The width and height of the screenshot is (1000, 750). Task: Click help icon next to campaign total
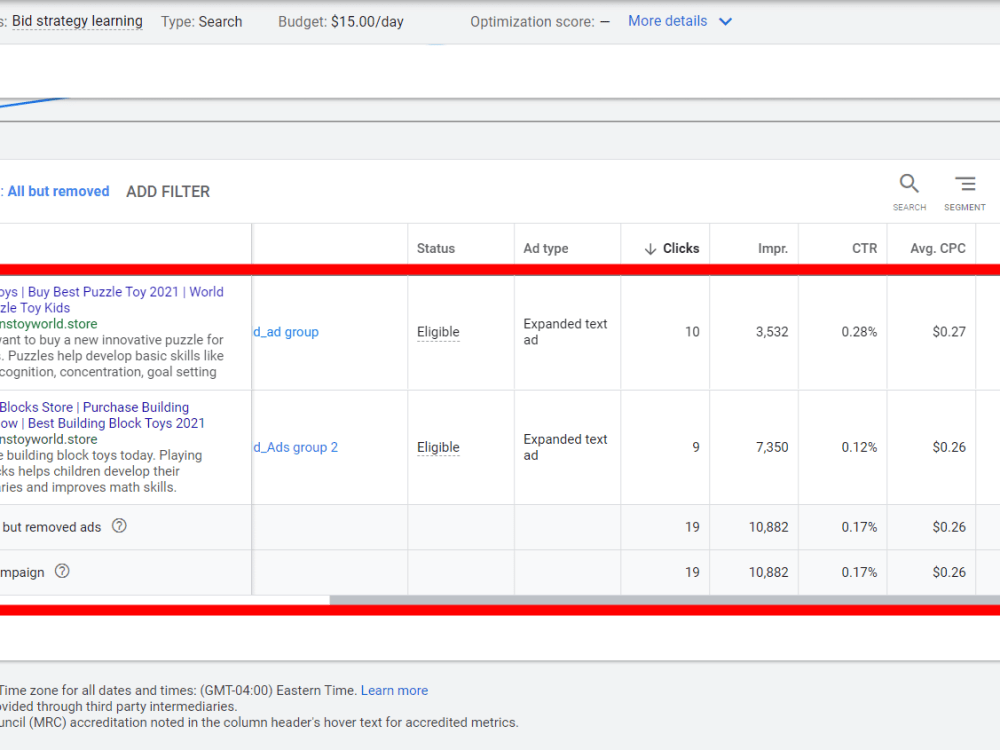coord(62,571)
